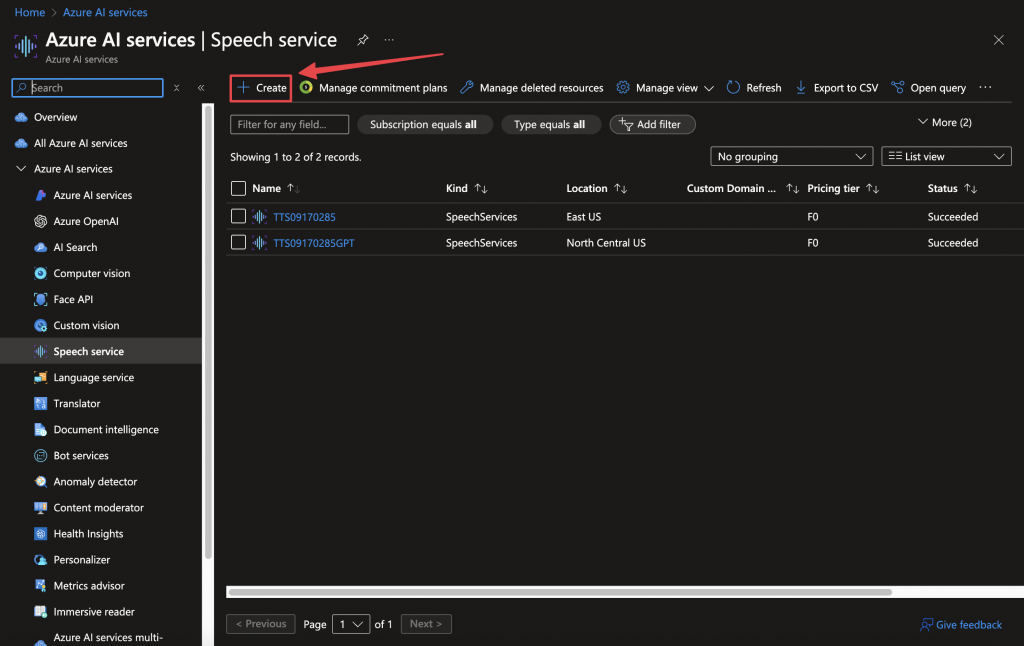Open the TTS09170285 resource link
Screen dimensions: 1024x646
tap(304, 217)
